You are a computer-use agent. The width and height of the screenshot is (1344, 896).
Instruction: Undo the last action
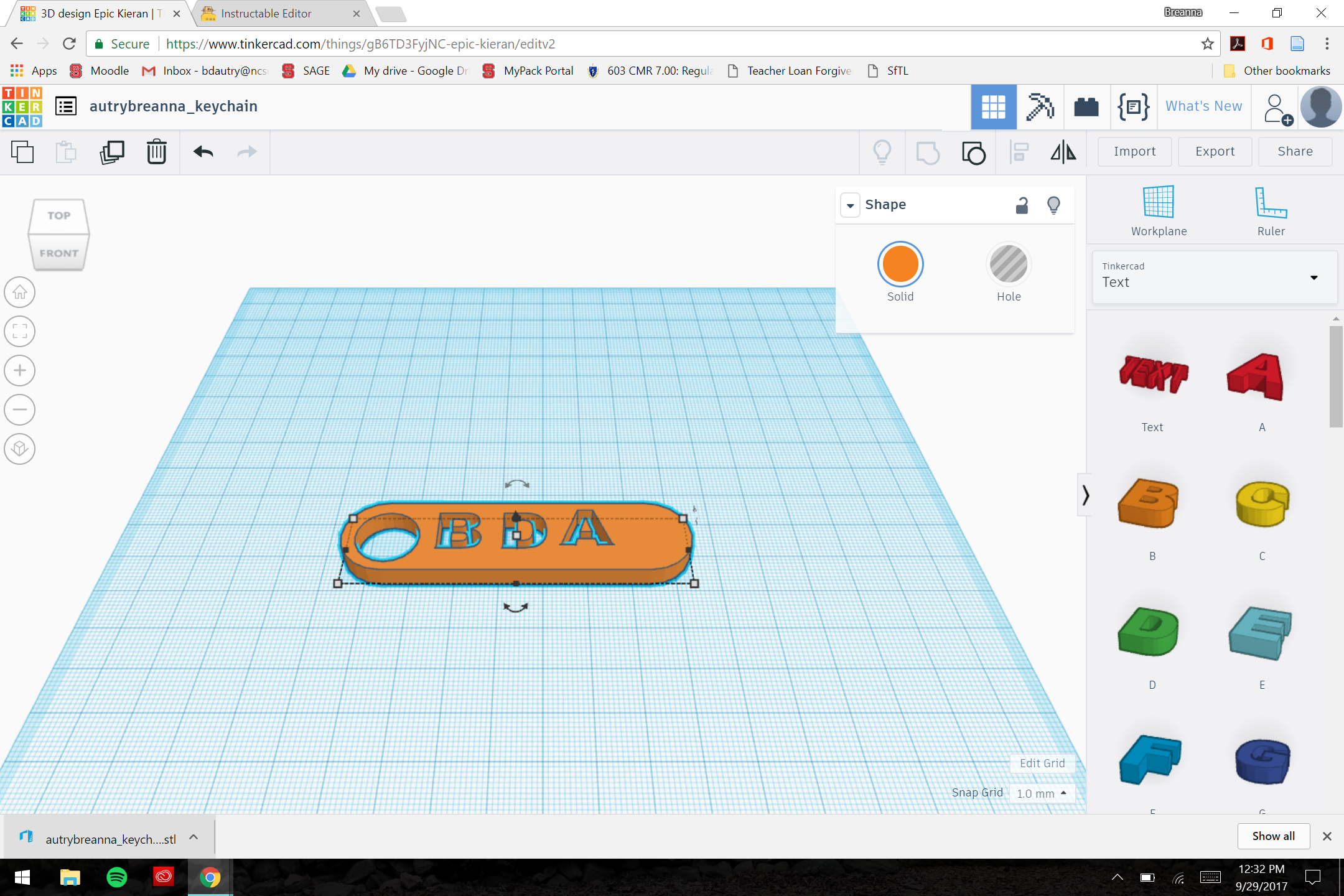[203, 152]
